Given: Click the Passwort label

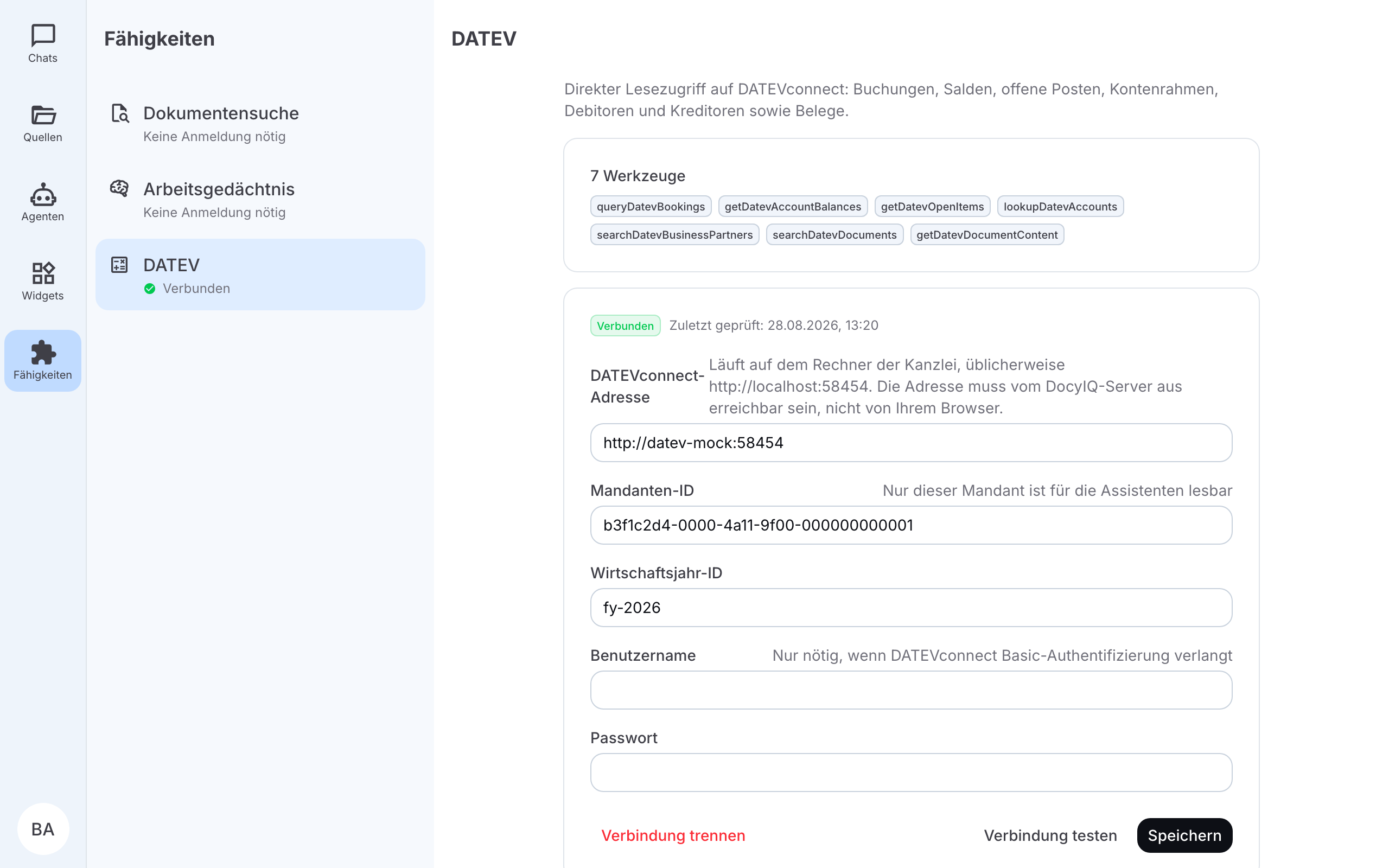Looking at the screenshot, I should [x=624, y=738].
